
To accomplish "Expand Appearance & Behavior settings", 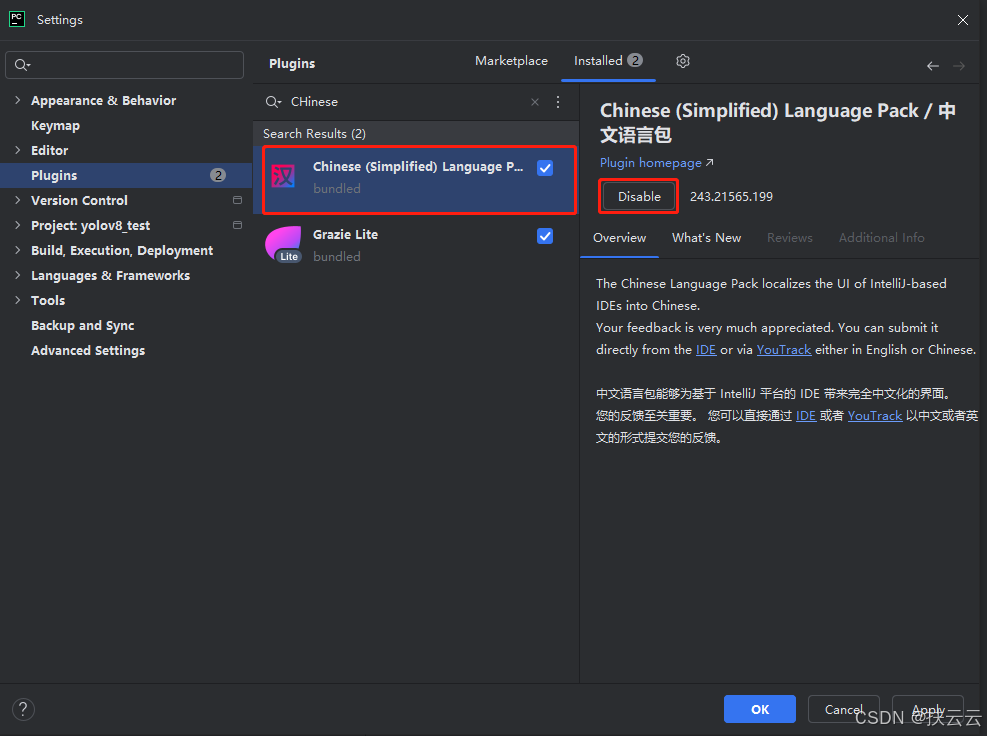I will click(18, 100).
